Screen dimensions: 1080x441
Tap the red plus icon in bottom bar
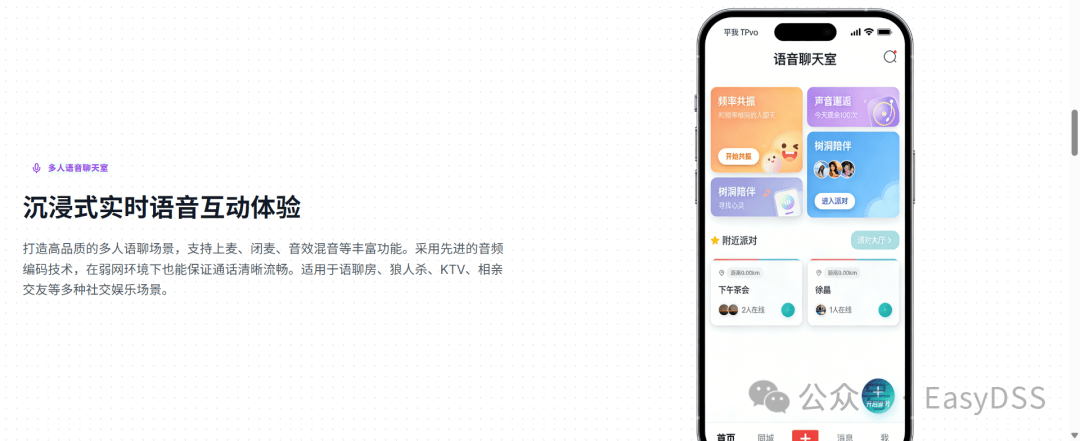click(805, 436)
